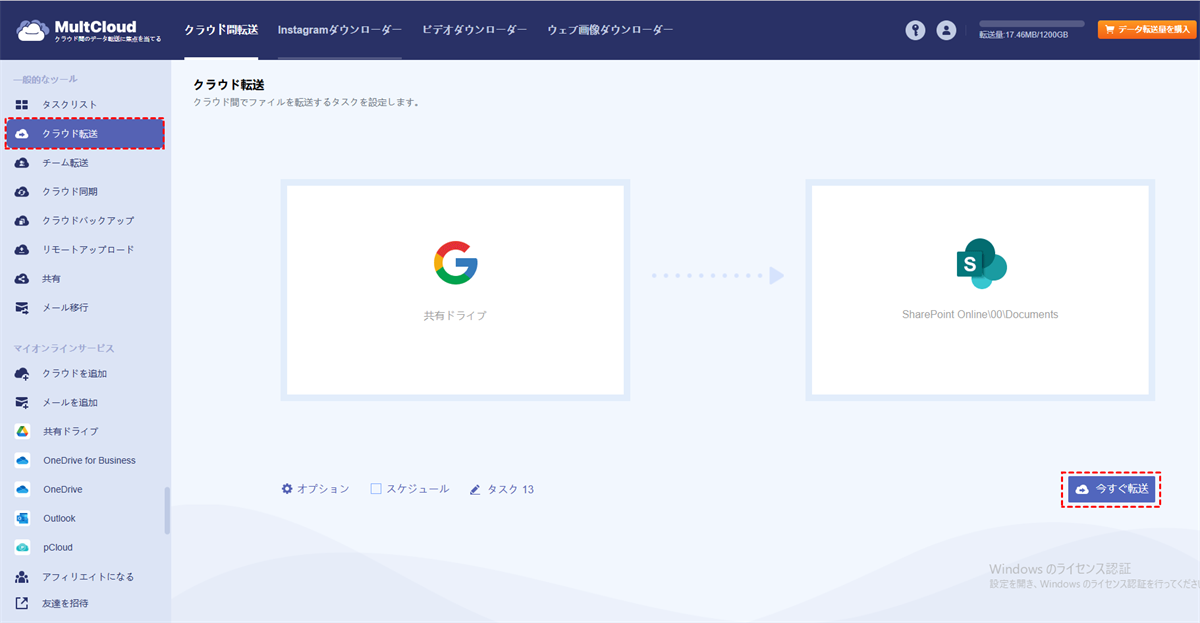Click the Google logo in source box
The image size is (1200, 623).
pyautogui.click(x=455, y=263)
